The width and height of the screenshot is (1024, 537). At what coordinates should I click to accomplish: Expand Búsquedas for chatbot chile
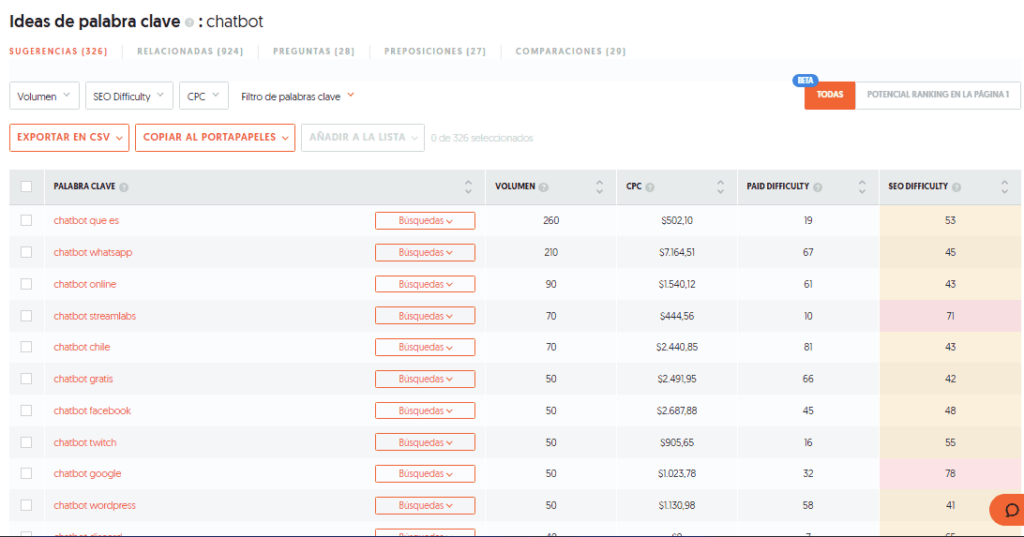[425, 347]
